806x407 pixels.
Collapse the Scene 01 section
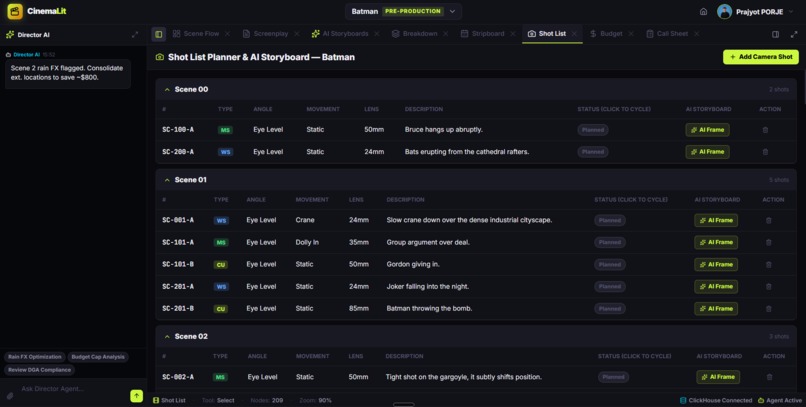point(167,180)
